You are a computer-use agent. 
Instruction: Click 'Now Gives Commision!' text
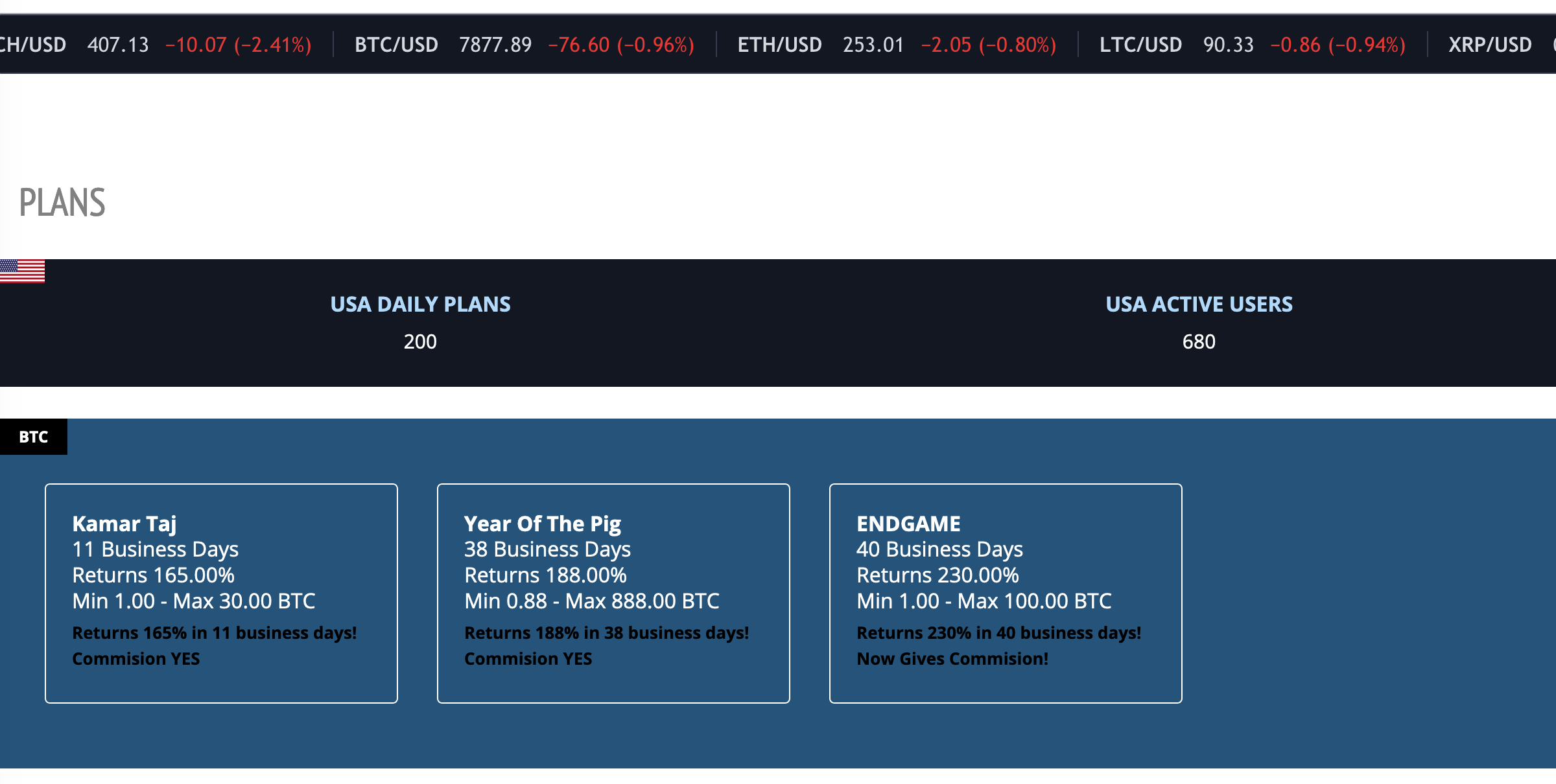click(952, 659)
